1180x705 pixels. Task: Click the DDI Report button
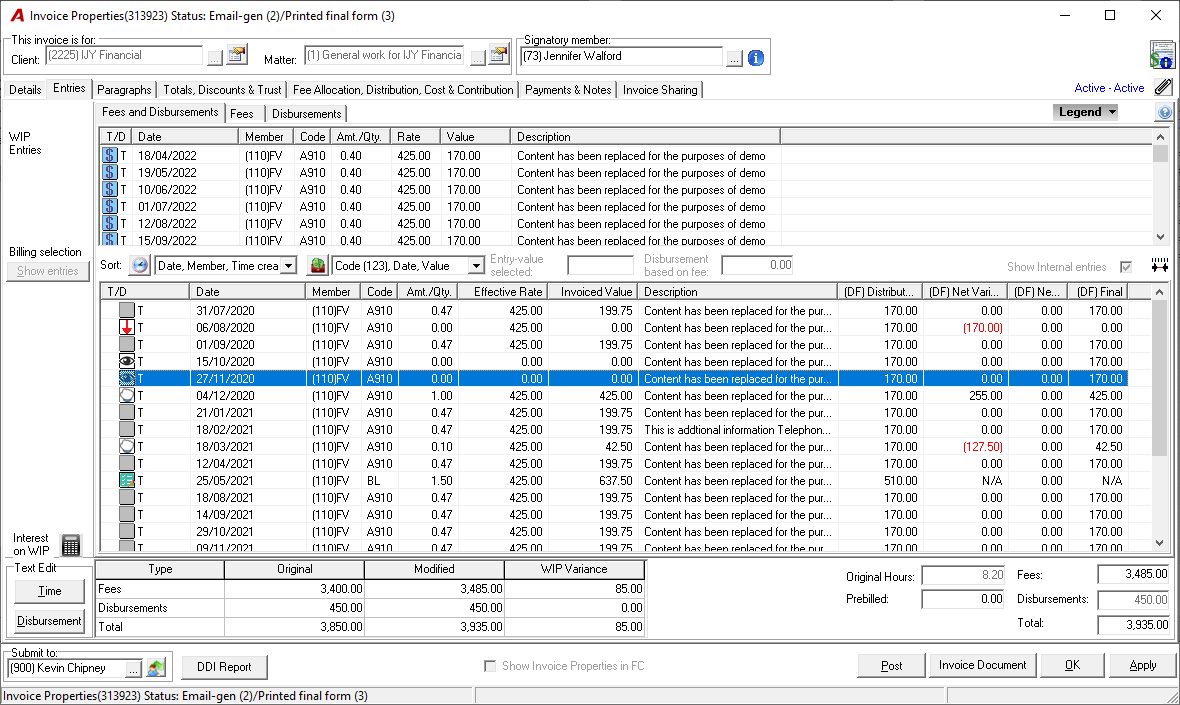(224, 667)
